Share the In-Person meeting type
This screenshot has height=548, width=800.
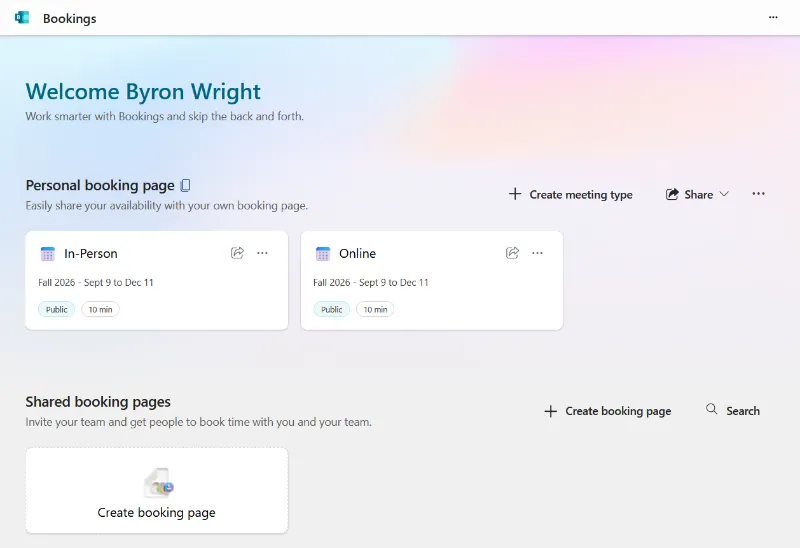(237, 253)
